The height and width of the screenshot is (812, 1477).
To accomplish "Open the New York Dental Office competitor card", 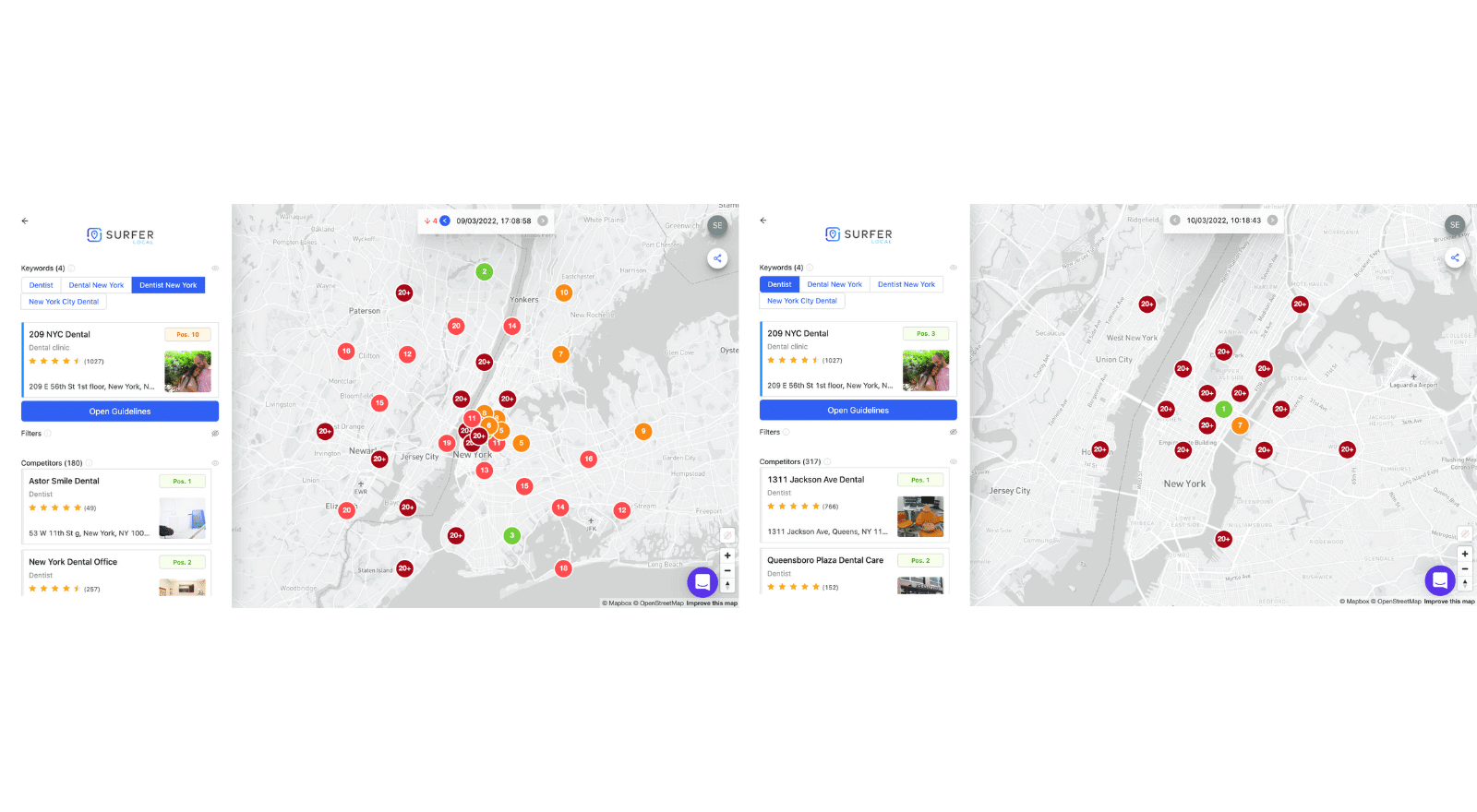I will click(x=116, y=573).
